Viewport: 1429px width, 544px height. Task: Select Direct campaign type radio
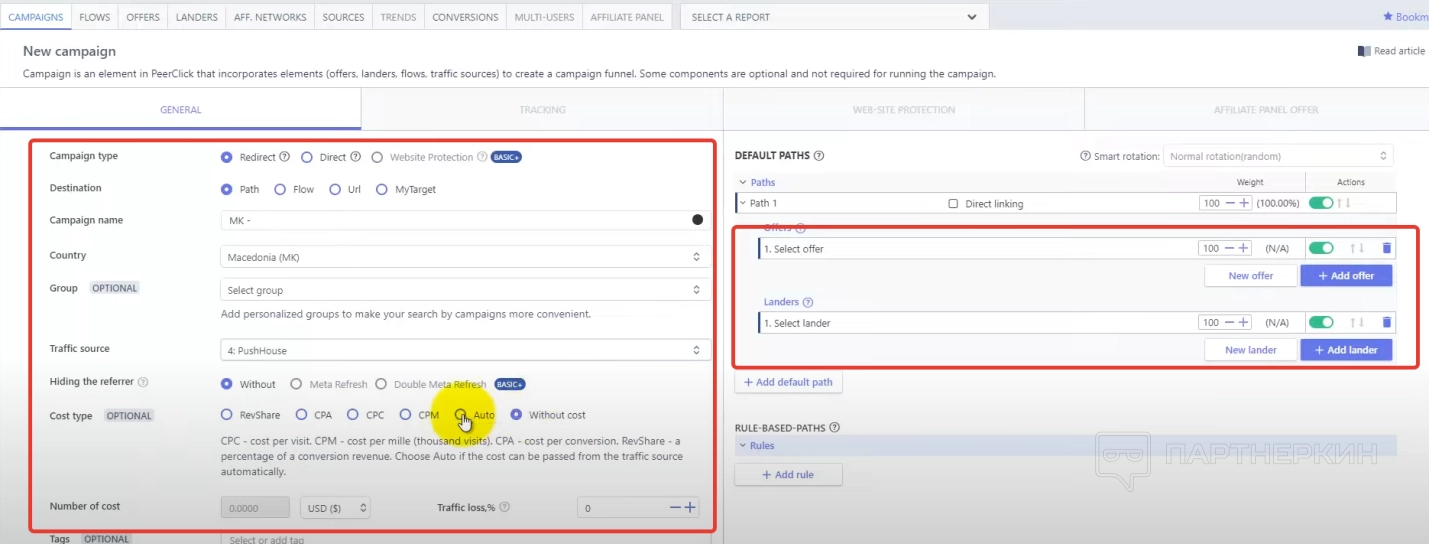pyautogui.click(x=307, y=157)
